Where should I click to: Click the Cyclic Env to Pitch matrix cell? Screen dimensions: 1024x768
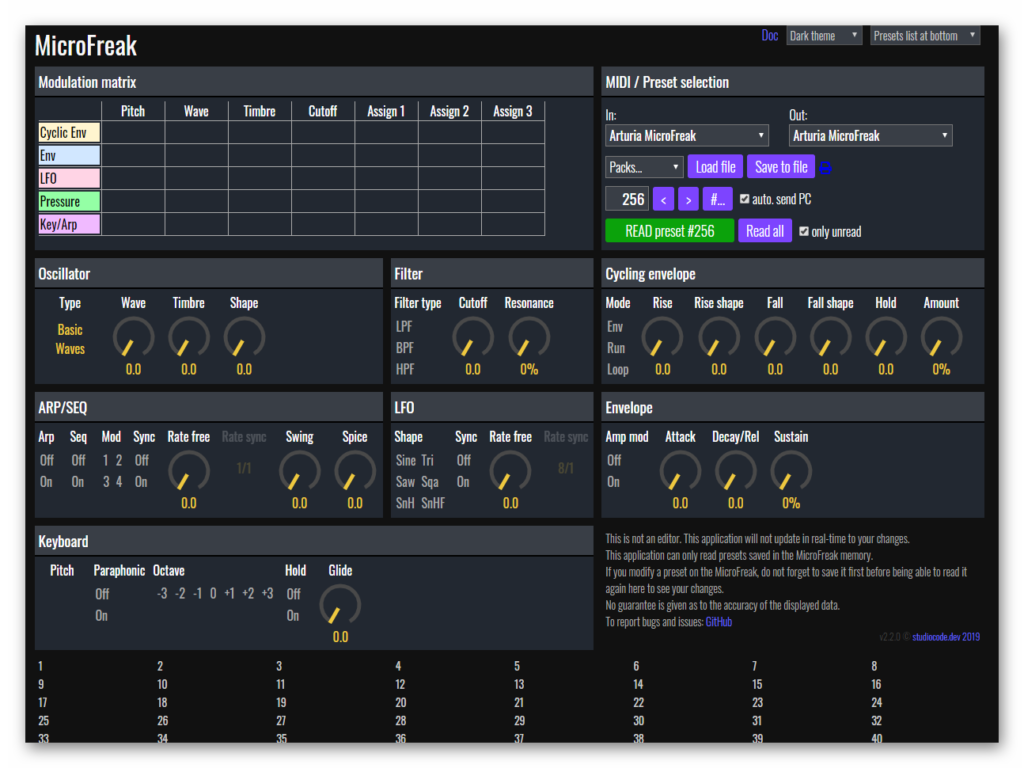click(x=133, y=133)
